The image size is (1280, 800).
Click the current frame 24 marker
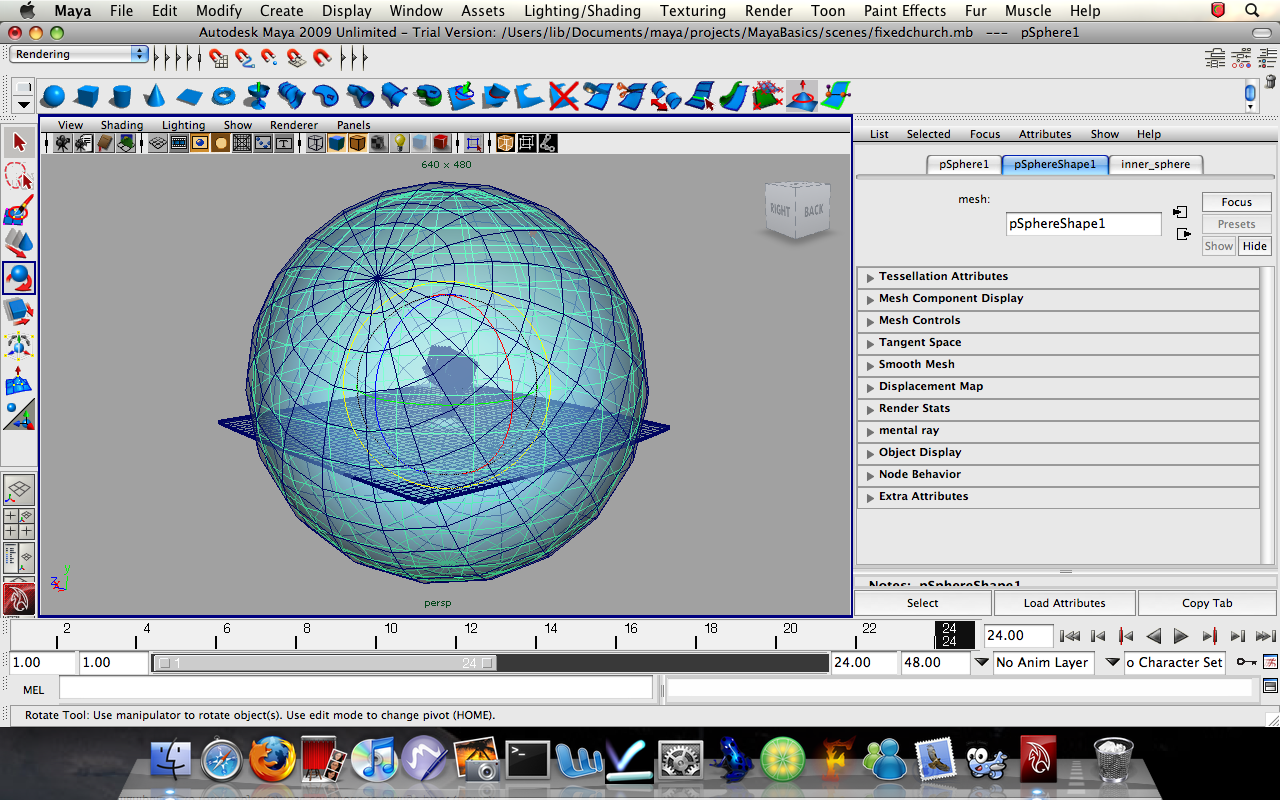point(954,635)
